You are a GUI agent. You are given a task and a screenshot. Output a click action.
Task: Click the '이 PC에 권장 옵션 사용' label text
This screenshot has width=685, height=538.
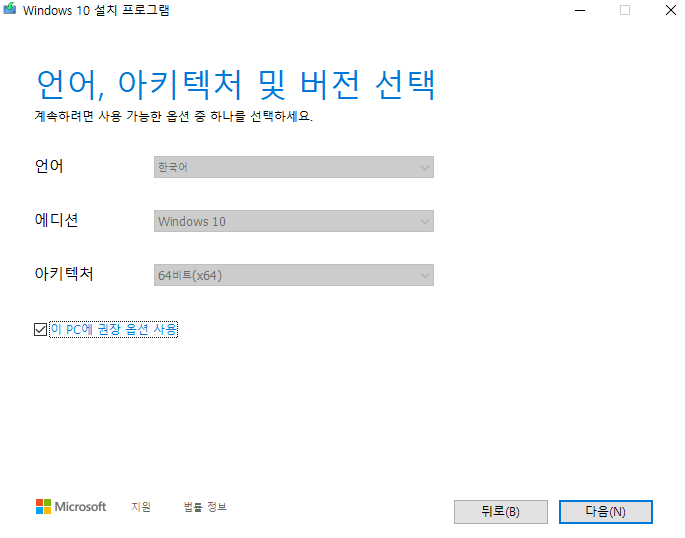point(114,329)
